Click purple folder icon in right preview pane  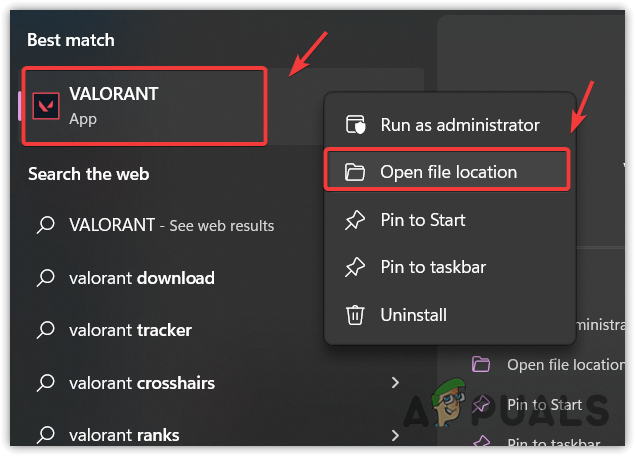[x=481, y=364]
